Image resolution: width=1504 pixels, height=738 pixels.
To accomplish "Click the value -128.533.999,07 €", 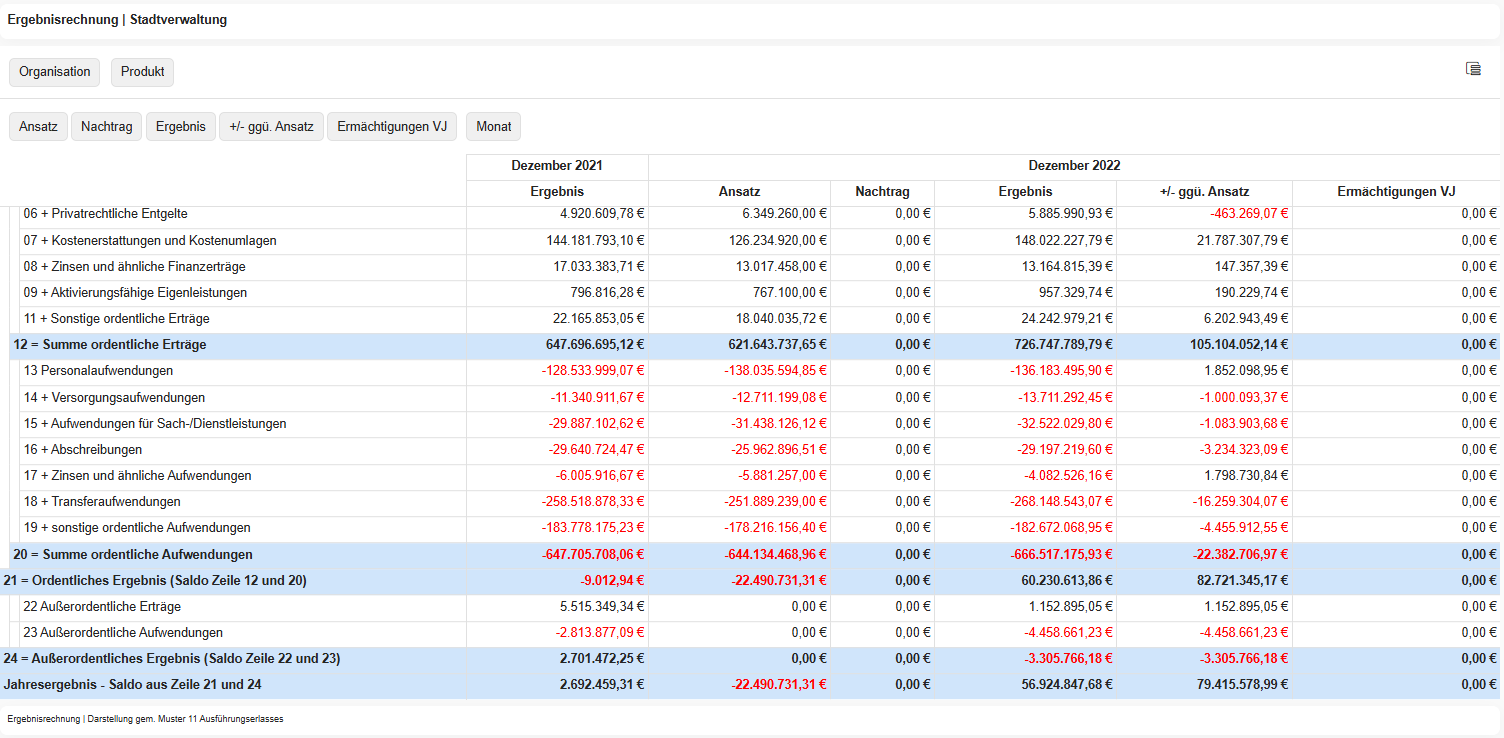I will click(x=592, y=371).
